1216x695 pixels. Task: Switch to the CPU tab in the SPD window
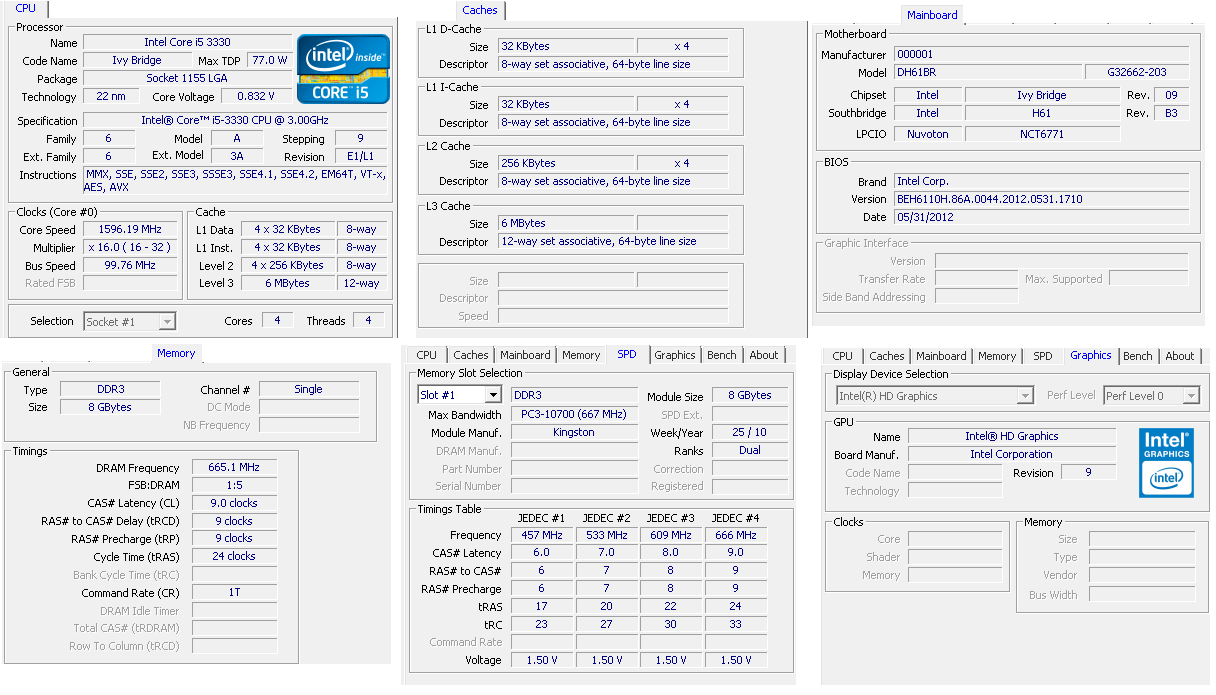tap(427, 355)
